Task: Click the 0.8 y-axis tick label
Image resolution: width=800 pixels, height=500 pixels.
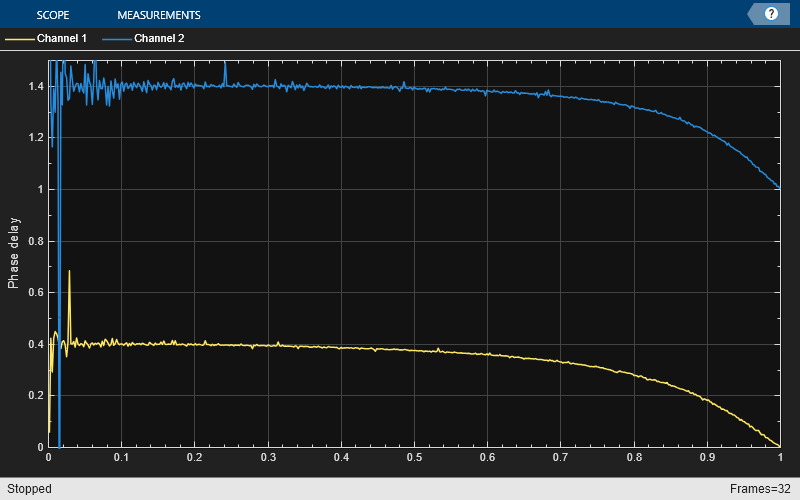Action: coord(36,241)
